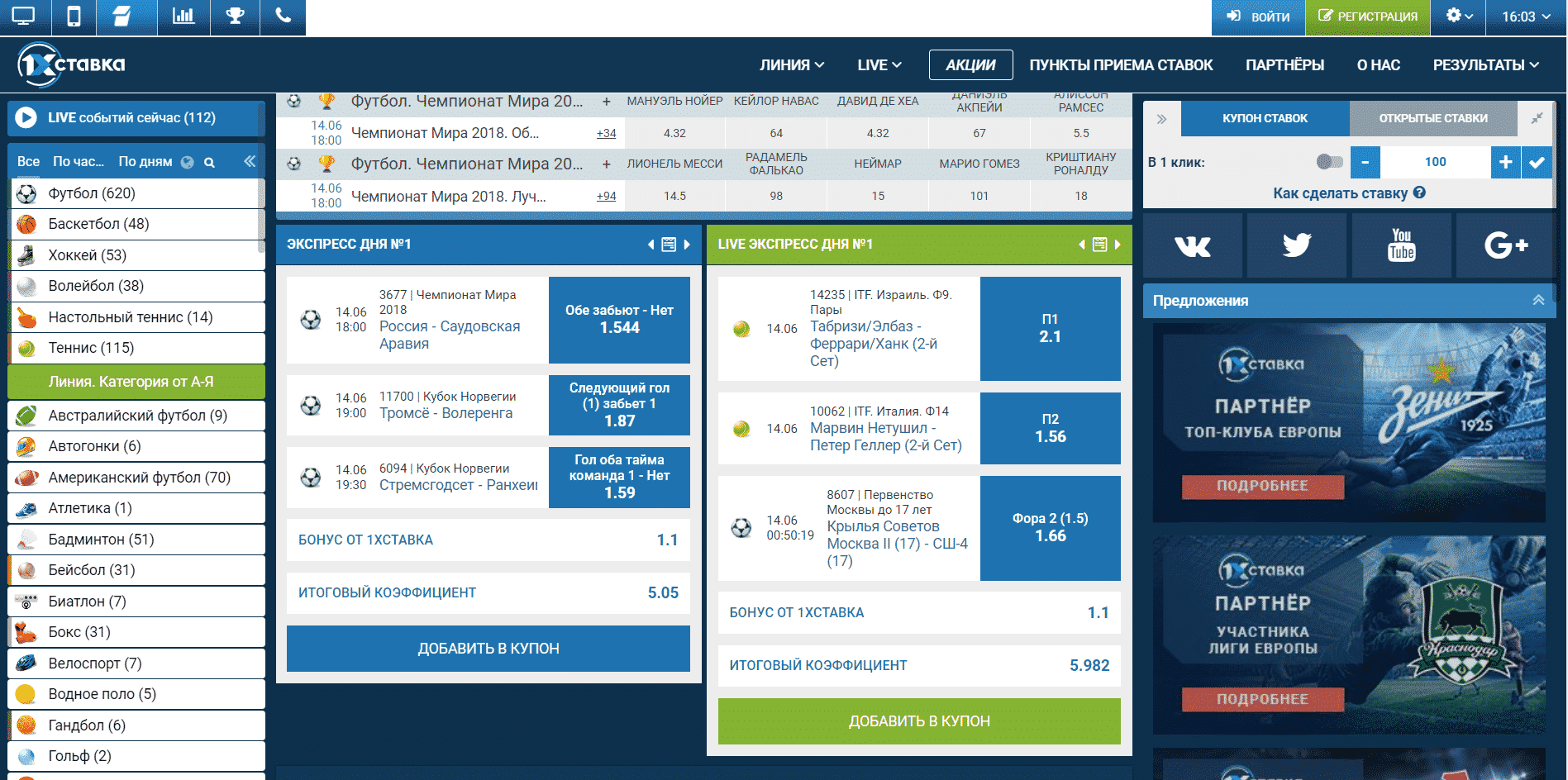Click РЕГИСТРАЦИЯ button
Image resolution: width=1568 pixels, height=780 pixels.
[1368, 17]
